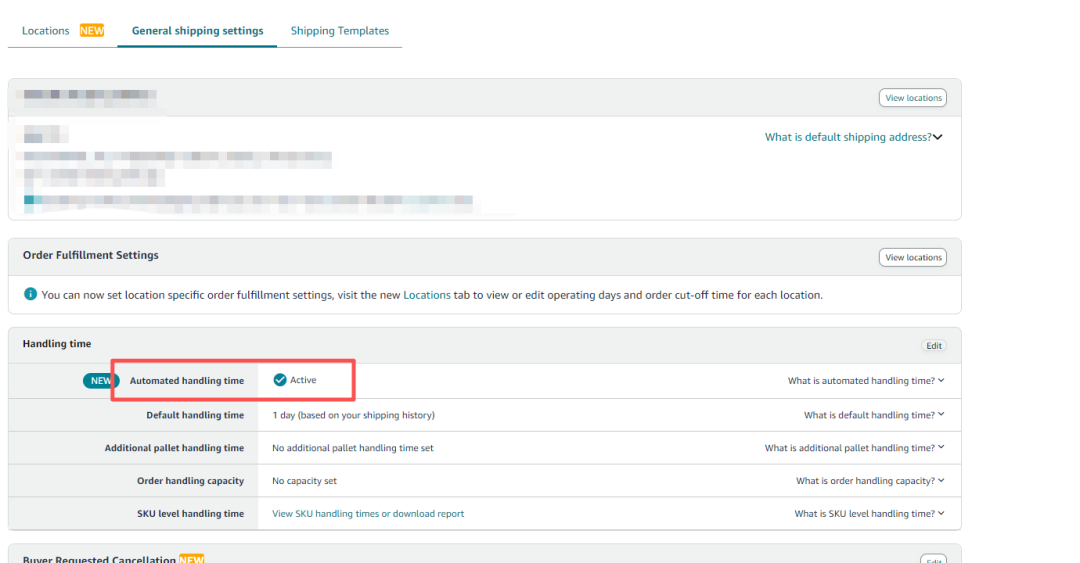1080x563 pixels.
Task: Expand What is default shipping address
Action: click(853, 137)
